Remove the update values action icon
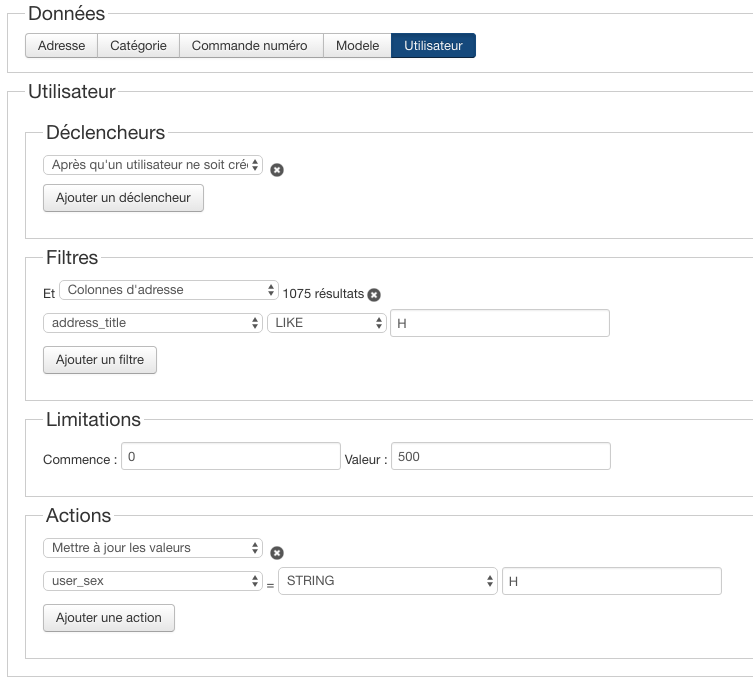Image resolution: width=753 pixels, height=683 pixels. coord(277,553)
